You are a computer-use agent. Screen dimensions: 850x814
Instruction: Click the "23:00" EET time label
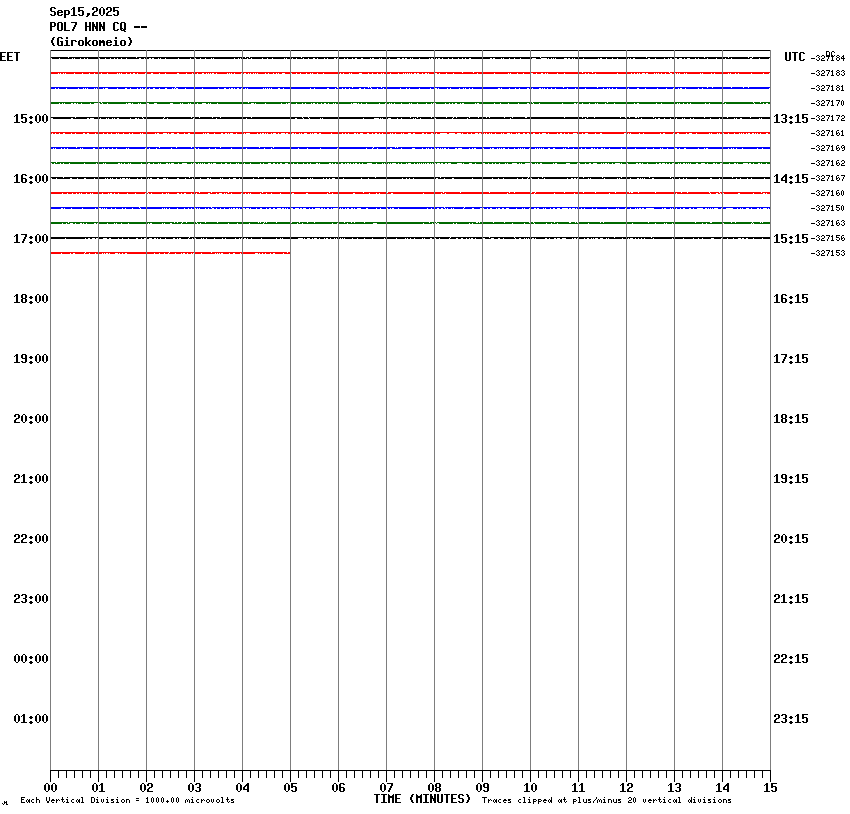[x=31, y=599]
